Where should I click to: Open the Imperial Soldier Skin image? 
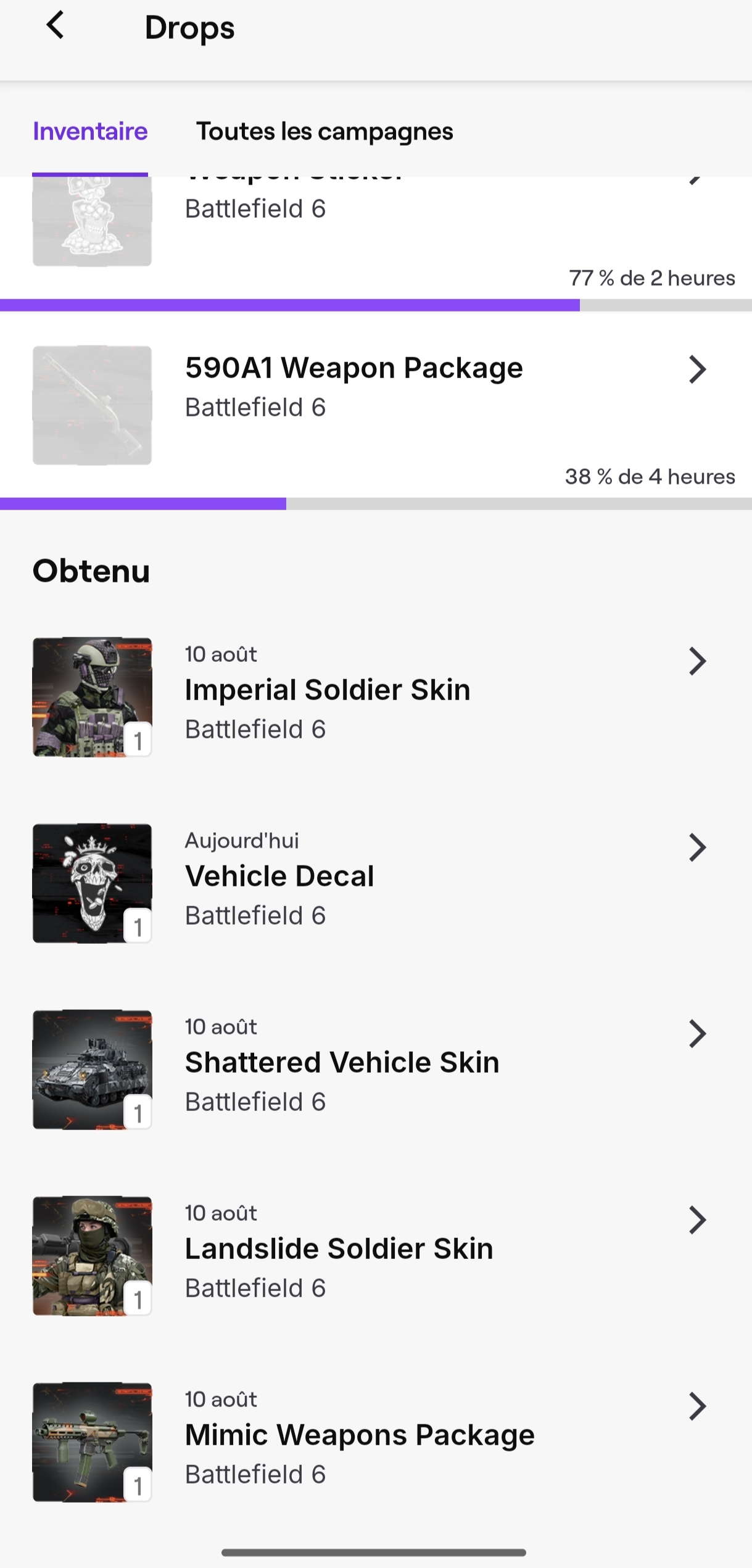[x=92, y=697]
